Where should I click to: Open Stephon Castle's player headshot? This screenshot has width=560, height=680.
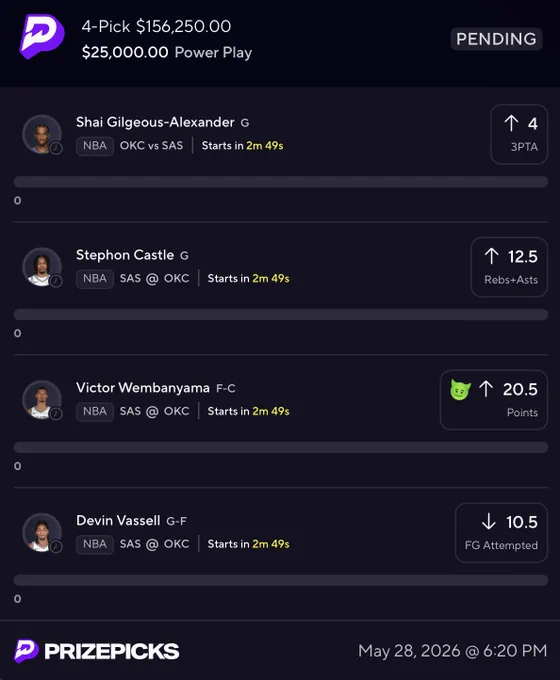[42, 267]
